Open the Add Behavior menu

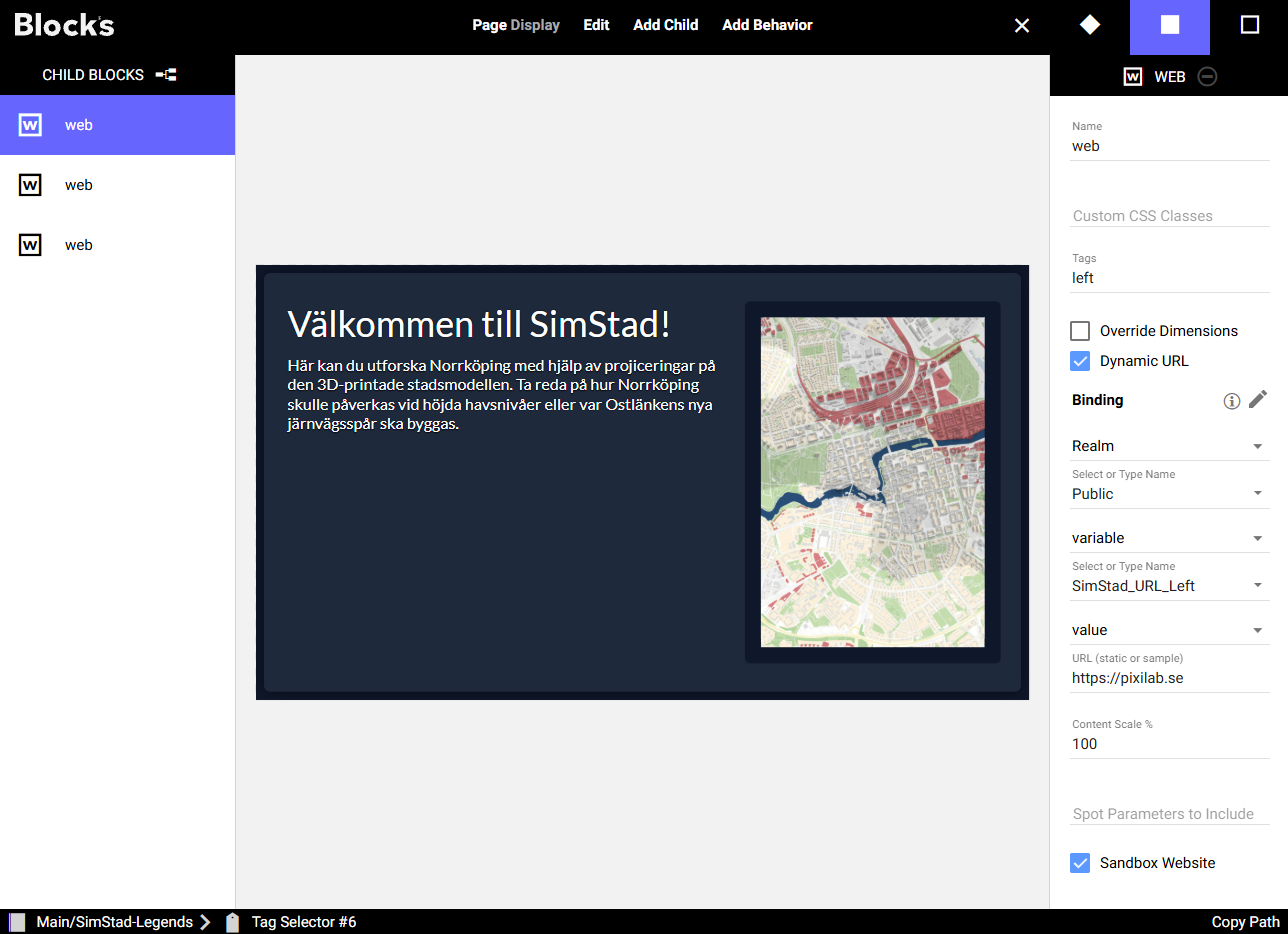768,25
